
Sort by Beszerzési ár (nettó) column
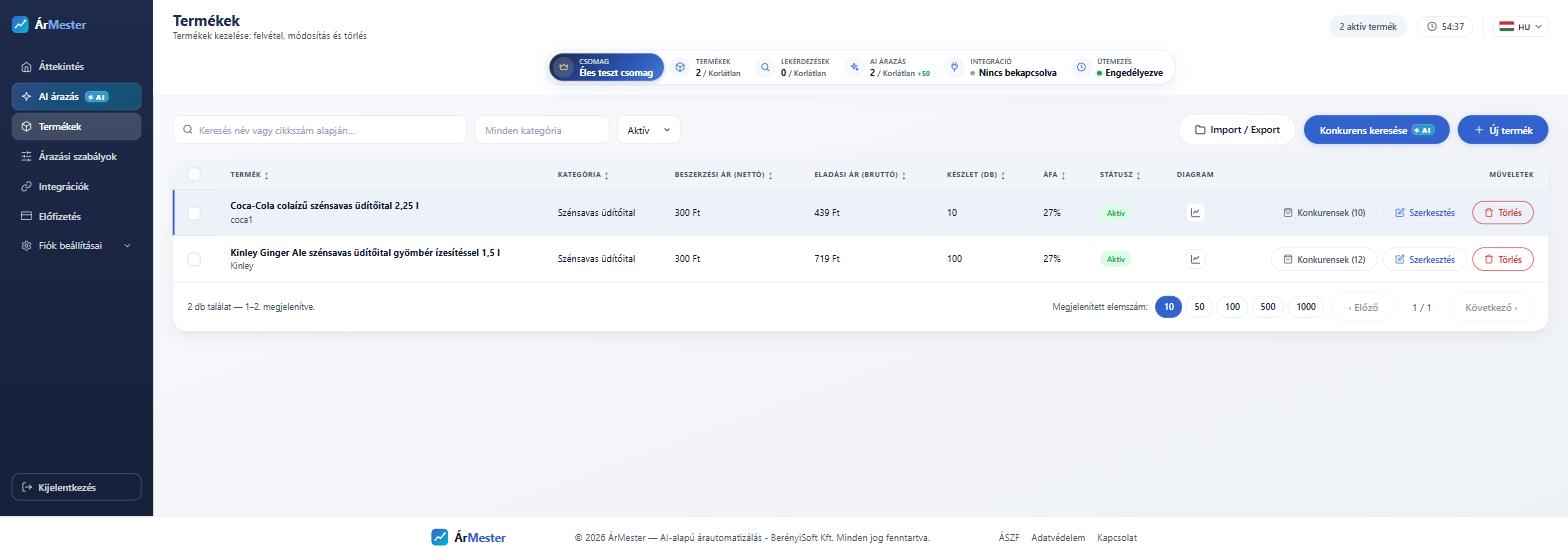[x=724, y=175]
